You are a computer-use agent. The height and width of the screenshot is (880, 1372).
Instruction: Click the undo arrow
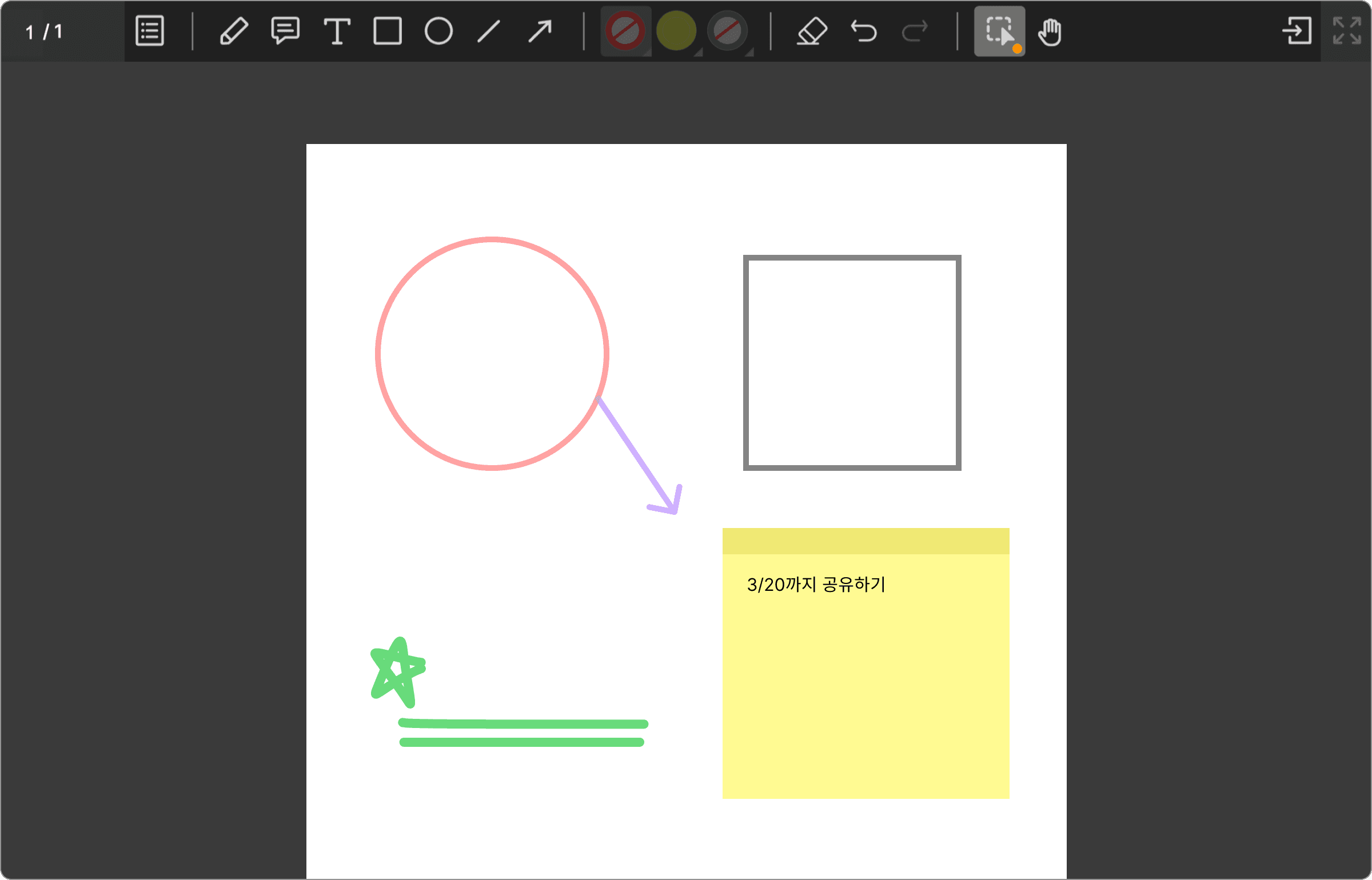click(863, 31)
